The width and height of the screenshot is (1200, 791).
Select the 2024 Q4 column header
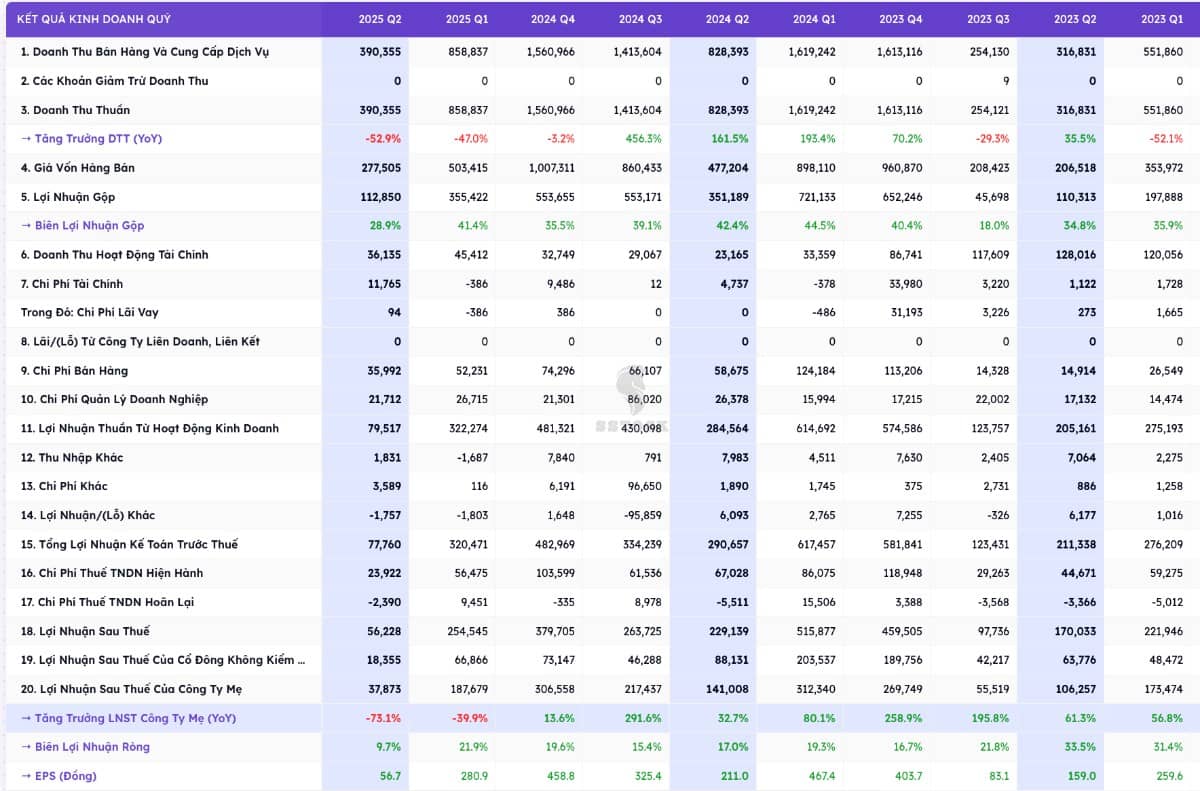coord(553,19)
